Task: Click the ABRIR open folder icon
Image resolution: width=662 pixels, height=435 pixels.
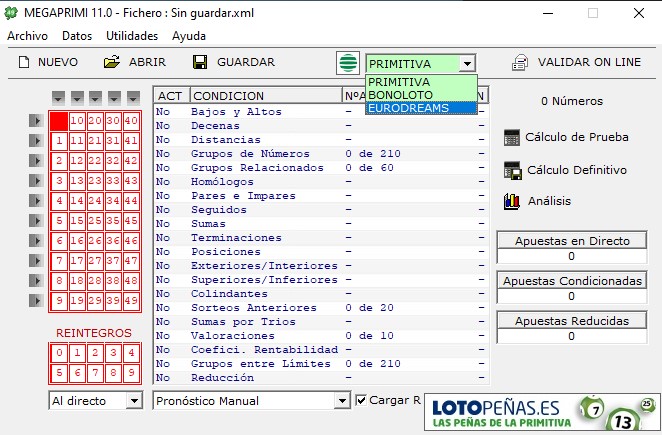Action: (x=112, y=62)
